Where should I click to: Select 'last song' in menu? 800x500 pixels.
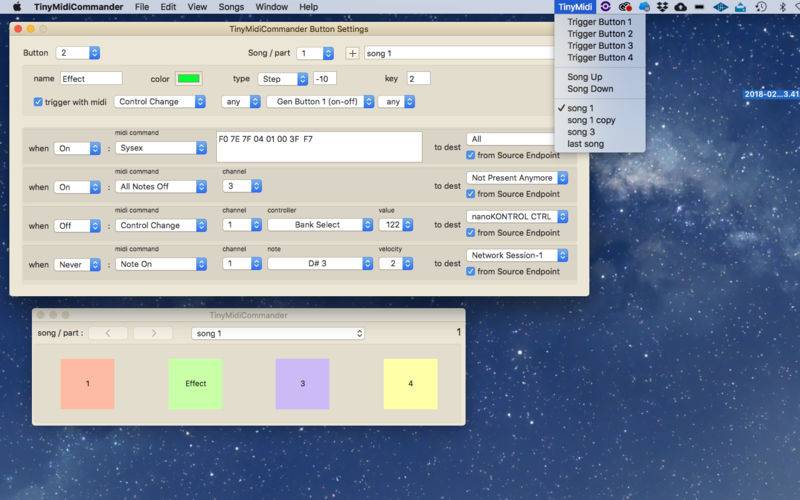point(600,144)
